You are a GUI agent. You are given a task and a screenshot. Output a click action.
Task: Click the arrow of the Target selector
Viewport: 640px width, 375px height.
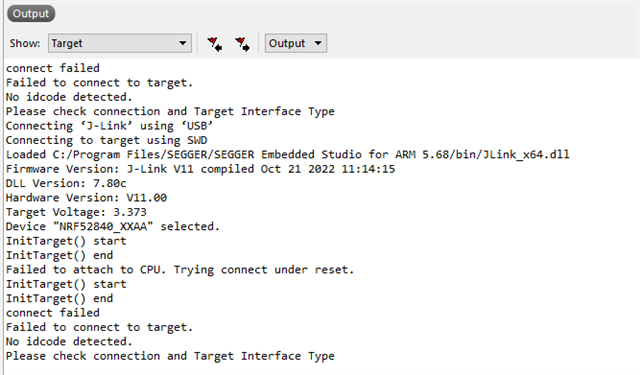(x=182, y=43)
